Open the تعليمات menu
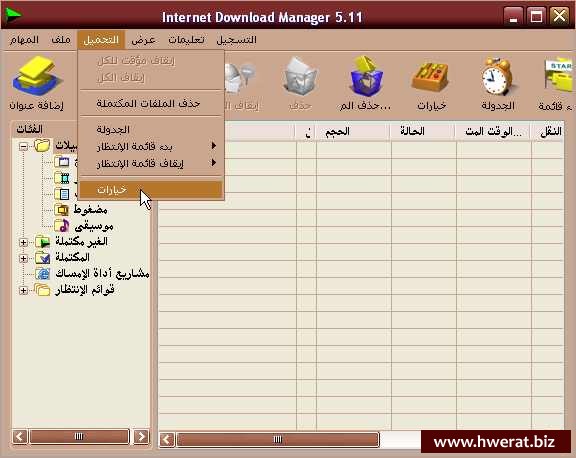 (186, 39)
